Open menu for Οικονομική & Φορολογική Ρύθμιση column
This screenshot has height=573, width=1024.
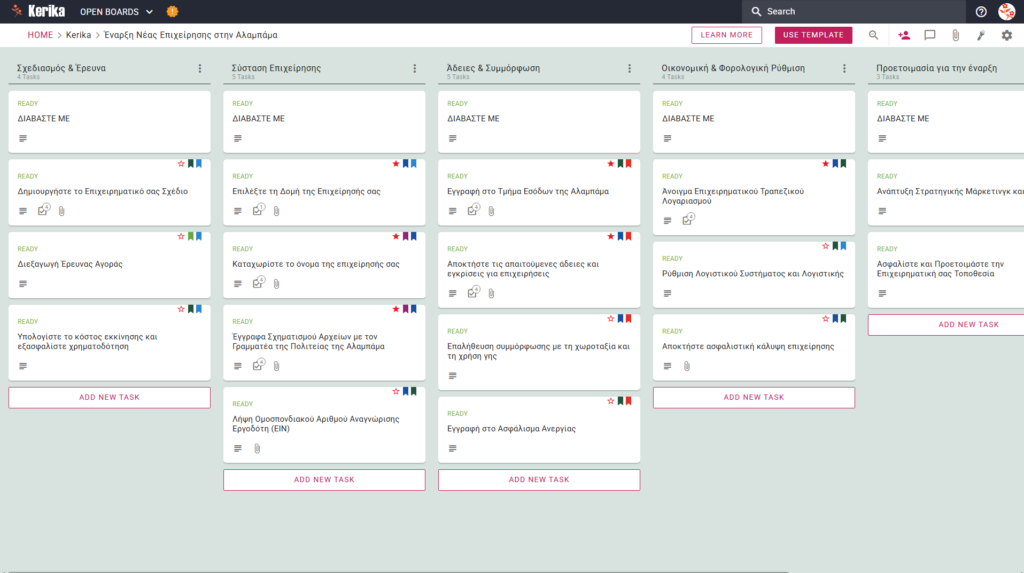click(x=844, y=69)
